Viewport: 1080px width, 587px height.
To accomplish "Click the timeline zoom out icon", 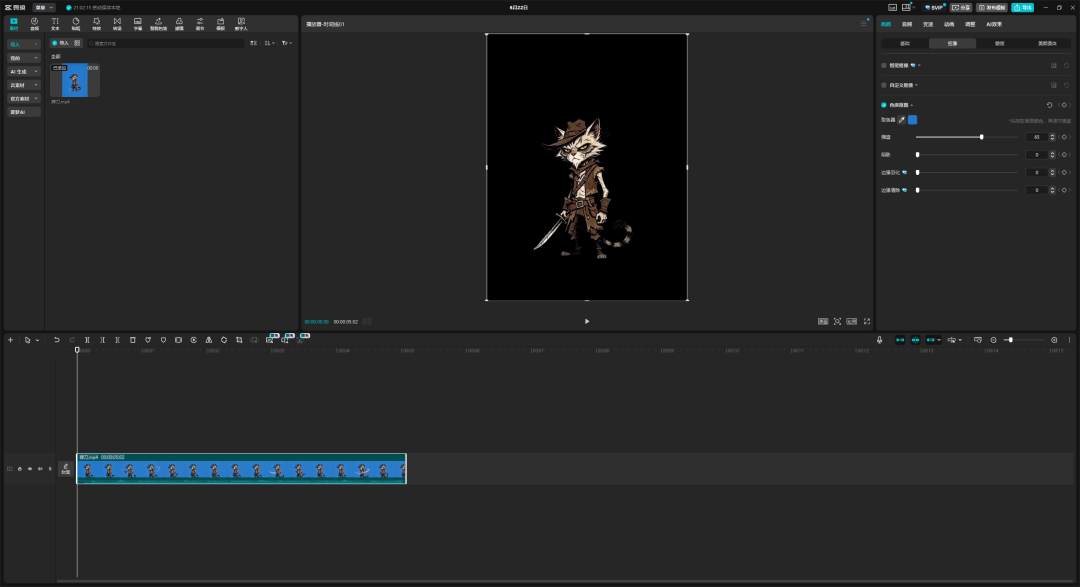I will [x=993, y=340].
